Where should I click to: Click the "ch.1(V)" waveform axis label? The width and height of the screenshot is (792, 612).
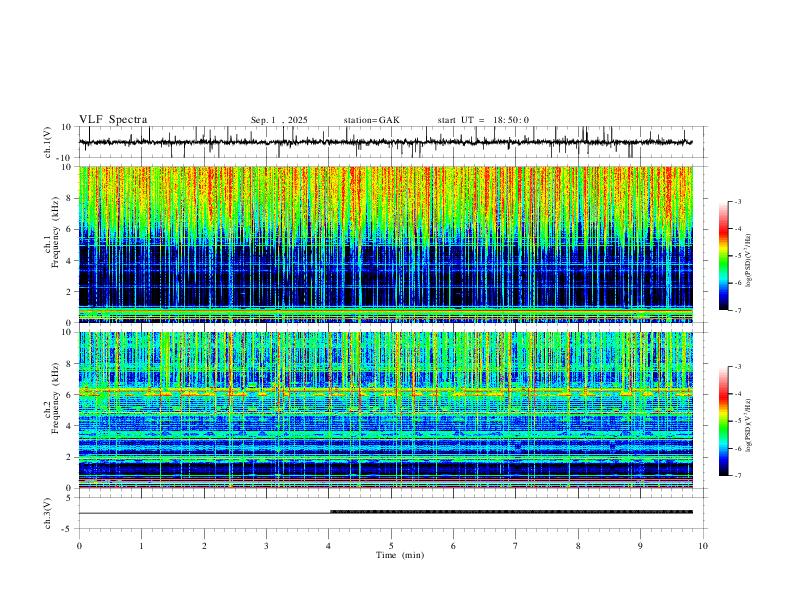[x=48, y=142]
